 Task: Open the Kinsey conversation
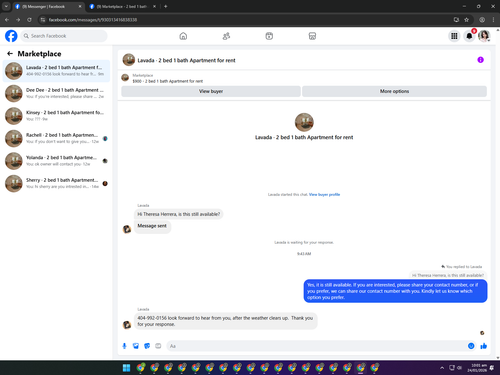[56, 116]
